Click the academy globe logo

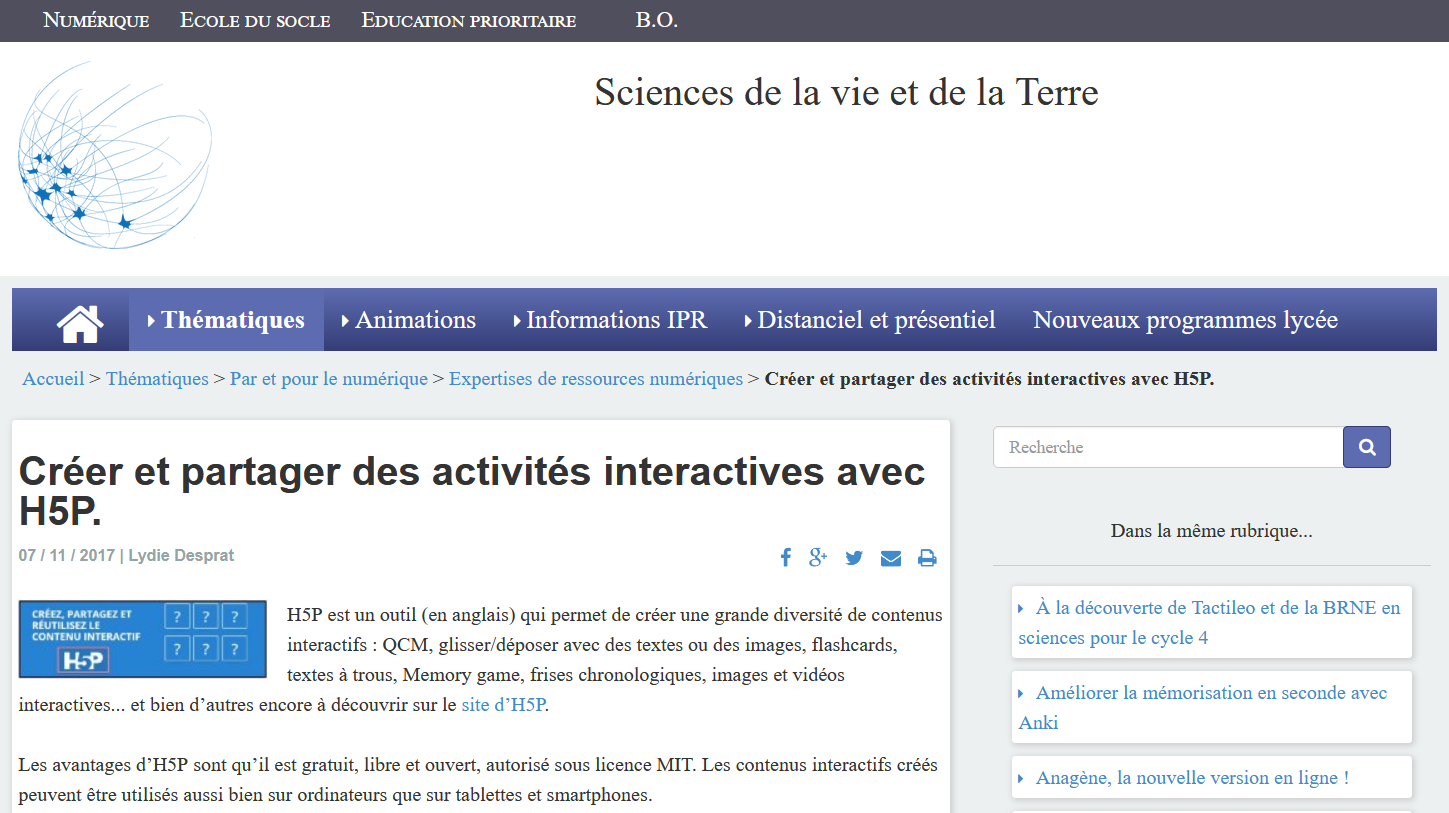[114, 156]
